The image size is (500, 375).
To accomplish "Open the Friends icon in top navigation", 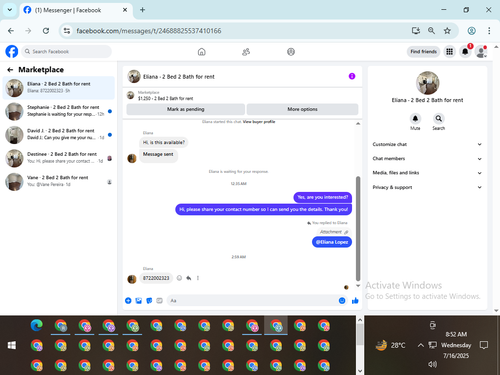I will (246, 52).
